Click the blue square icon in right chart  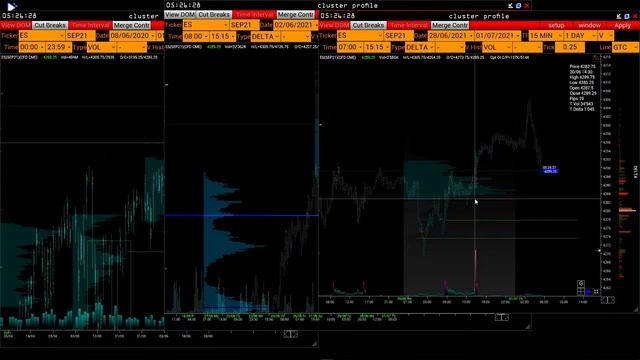point(588,291)
